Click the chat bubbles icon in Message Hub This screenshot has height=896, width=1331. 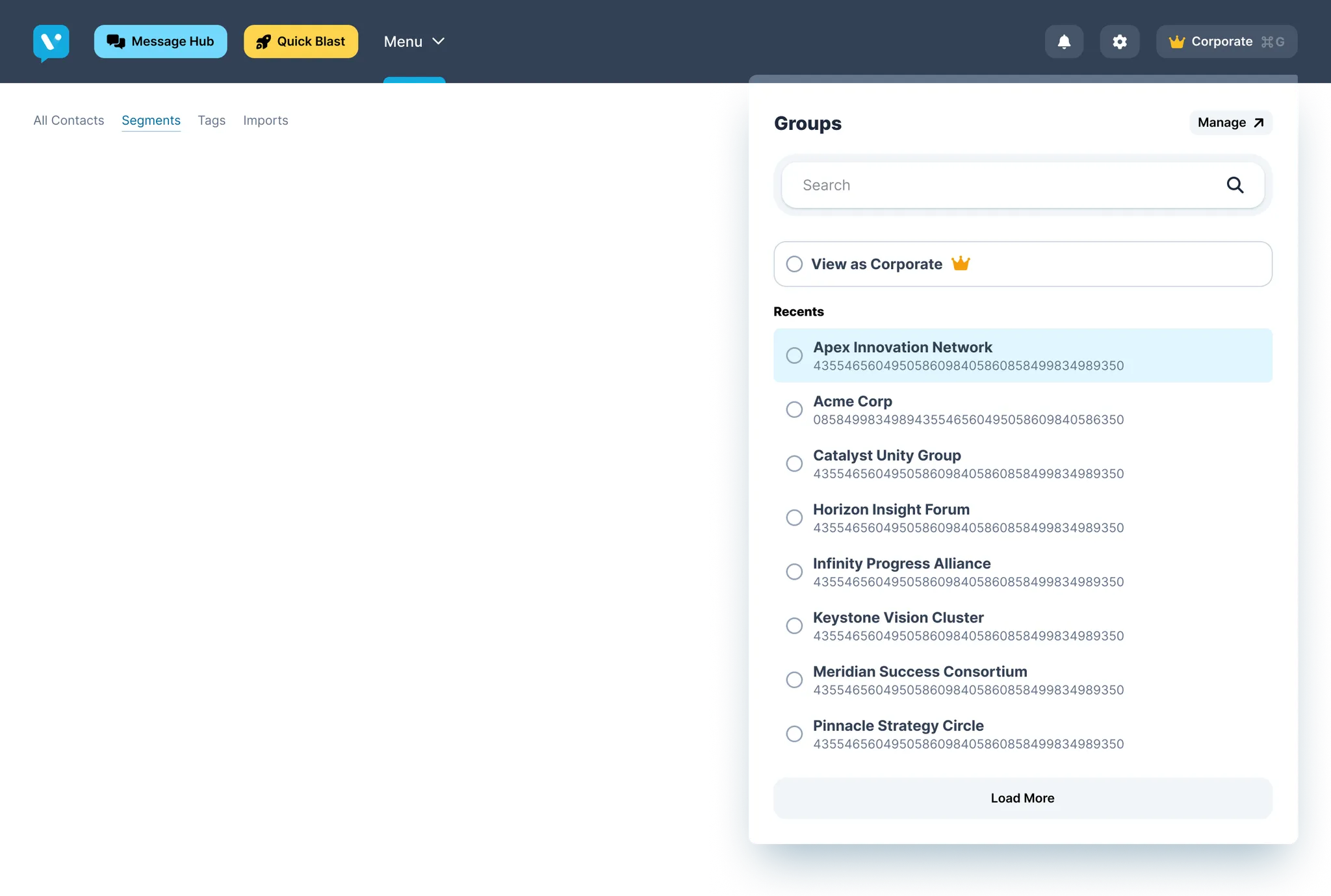click(x=116, y=42)
